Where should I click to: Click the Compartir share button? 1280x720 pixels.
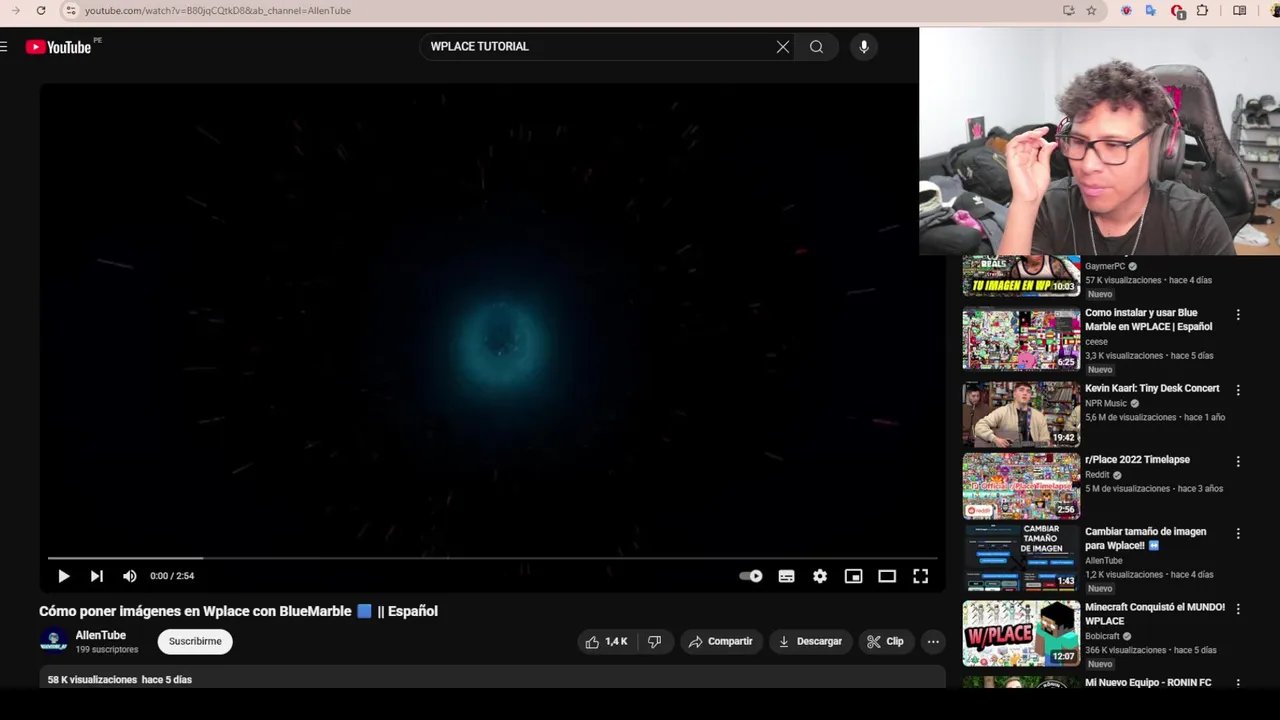720,642
